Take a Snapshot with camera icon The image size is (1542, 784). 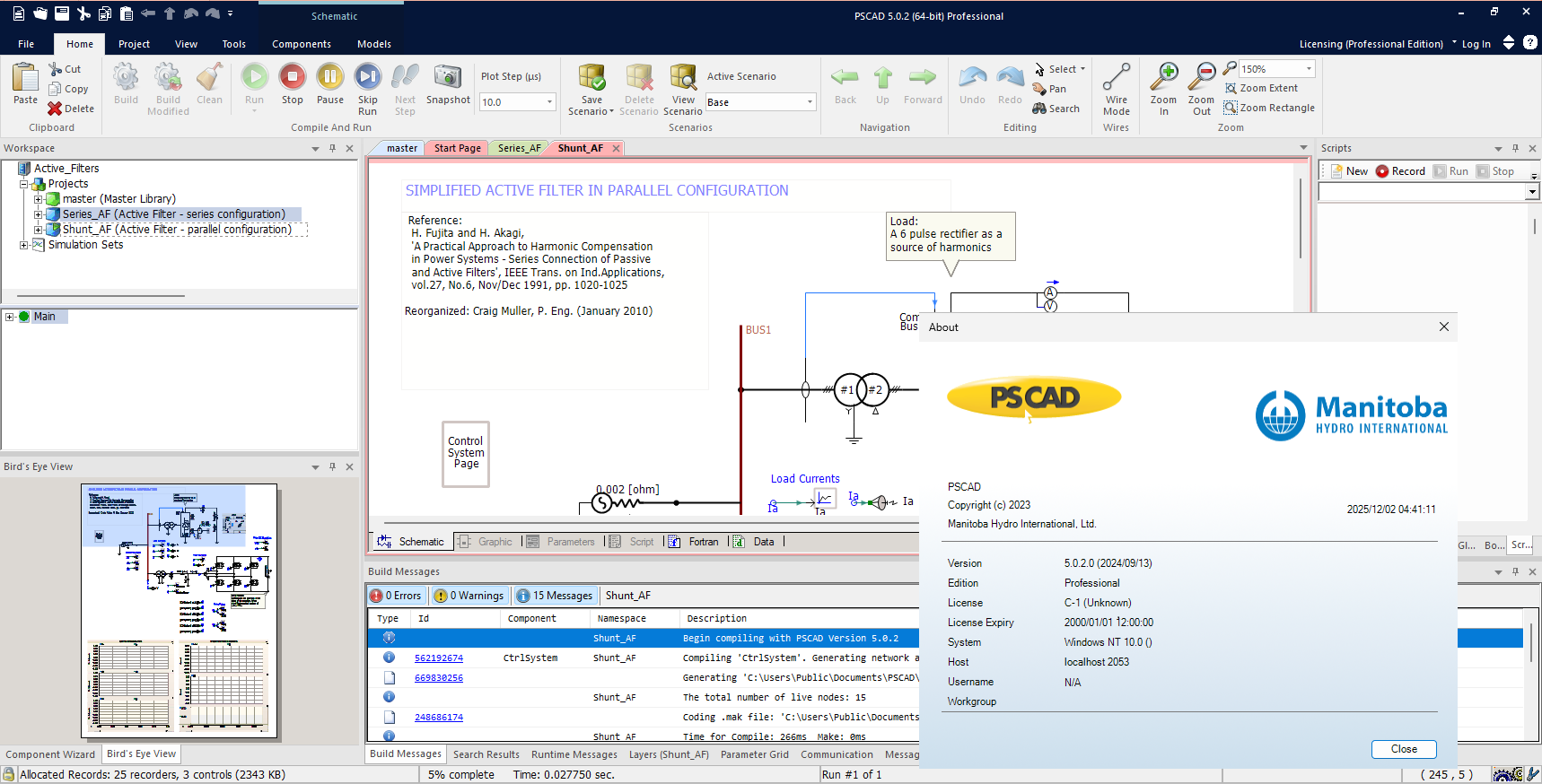click(448, 77)
